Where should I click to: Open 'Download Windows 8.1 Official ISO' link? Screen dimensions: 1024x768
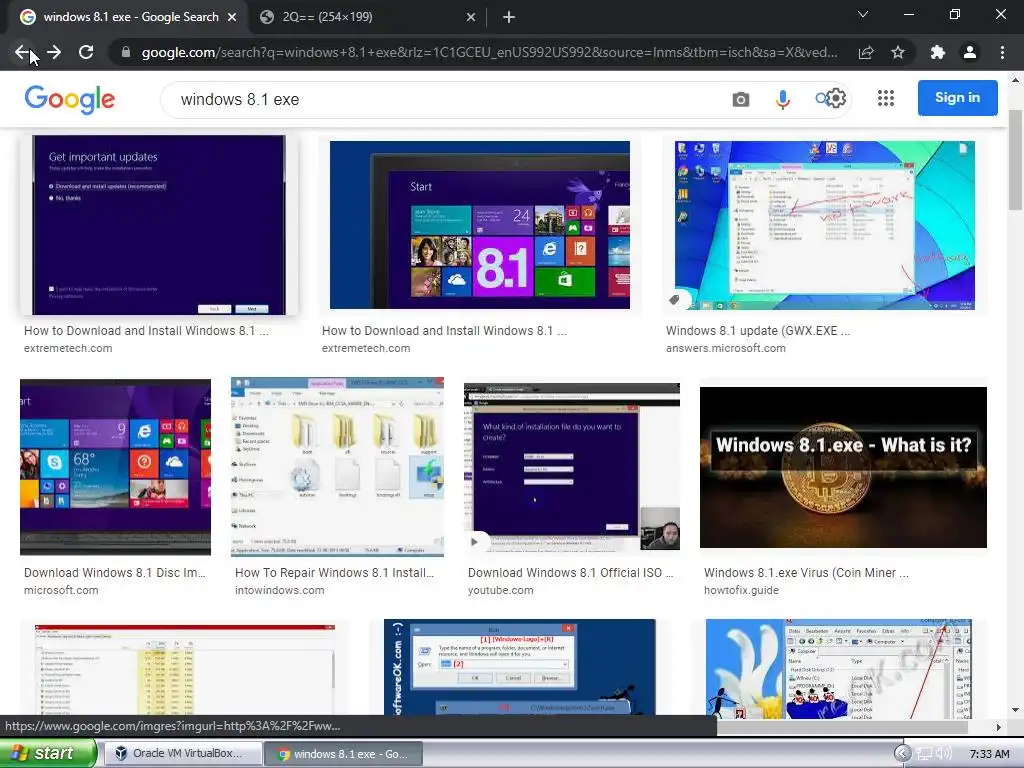pyautogui.click(x=570, y=573)
